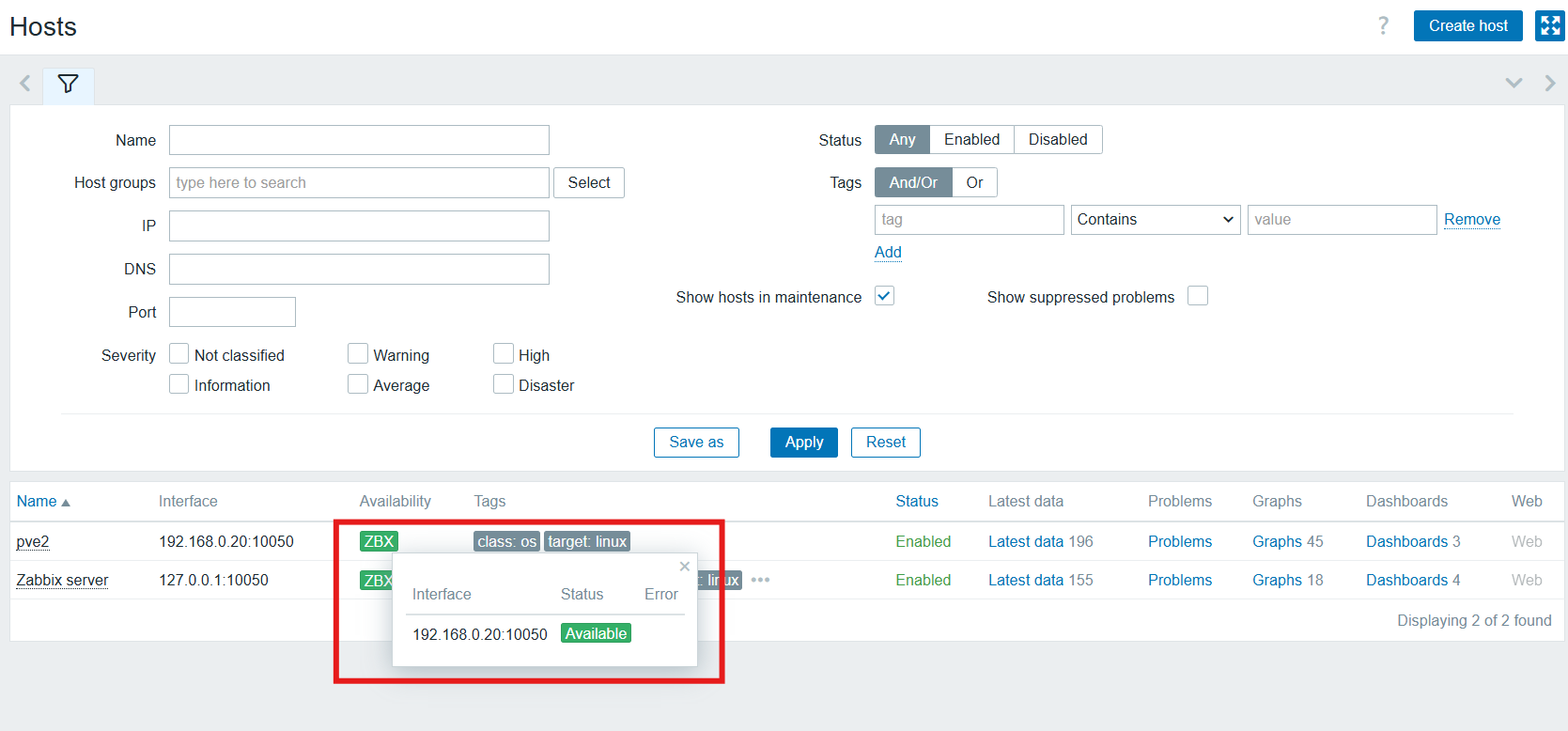This screenshot has width=1568, height=731.
Task: Switch tags mode to Or
Action: coord(974,182)
